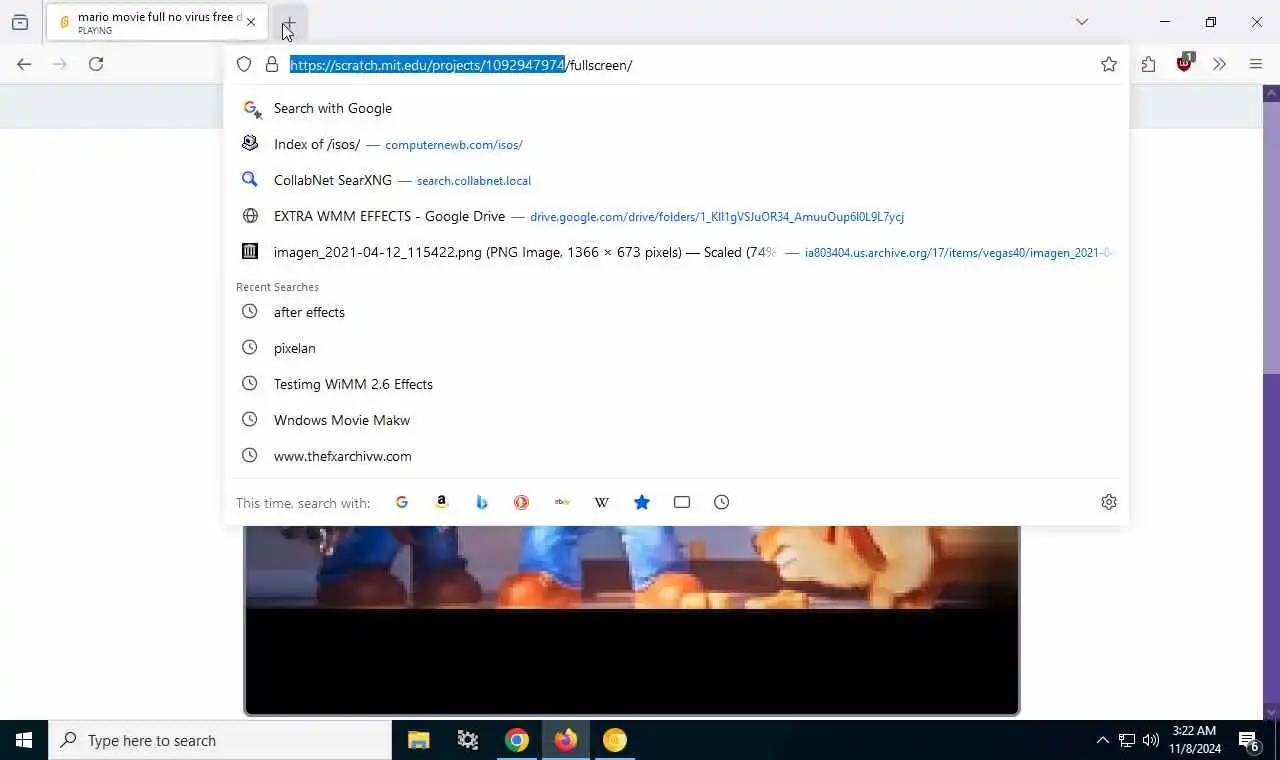Search this time with Amazon icon
The image size is (1280, 760).
(x=442, y=502)
